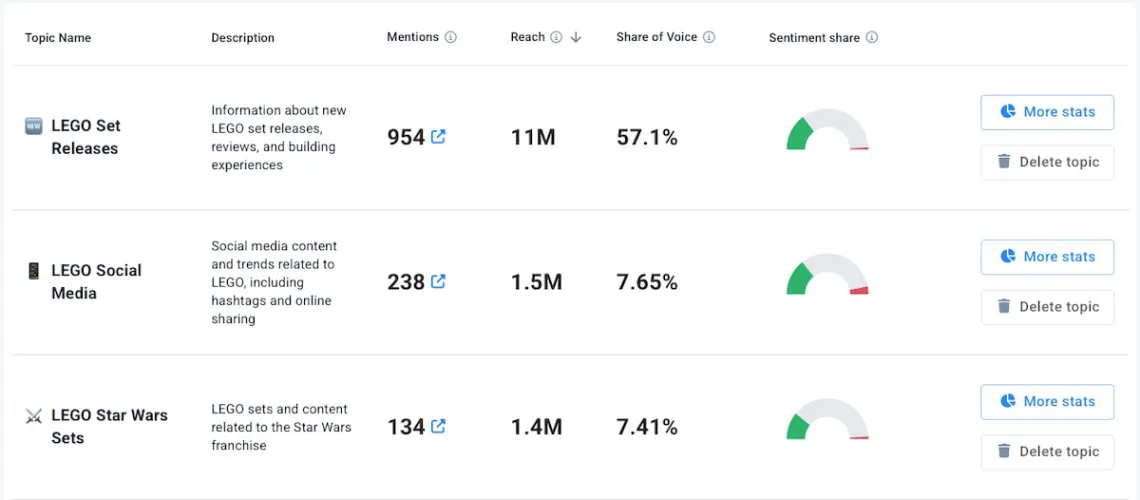
Task: Click the Mentions column header label
Action: tap(413, 37)
